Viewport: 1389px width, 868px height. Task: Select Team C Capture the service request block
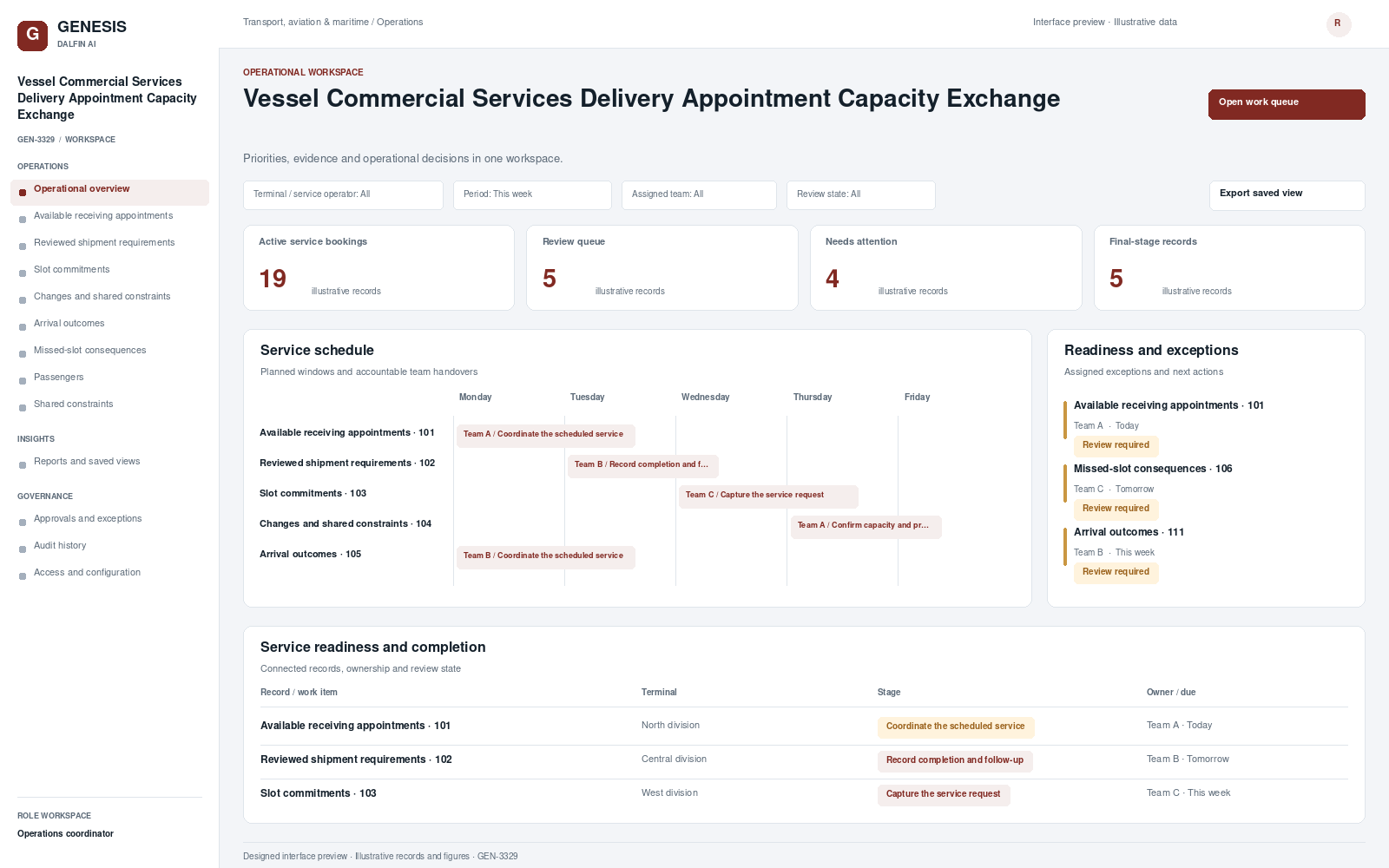pyautogui.click(x=768, y=496)
